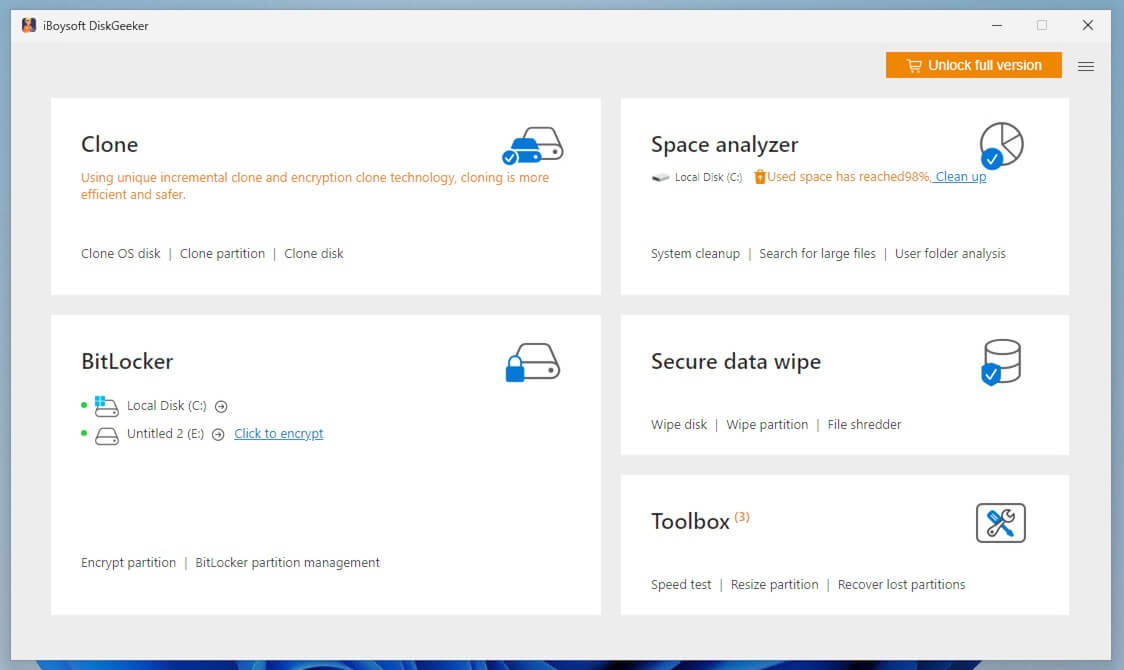Image resolution: width=1124 pixels, height=670 pixels.
Task: Choose Clone partition option
Action: 222,254
